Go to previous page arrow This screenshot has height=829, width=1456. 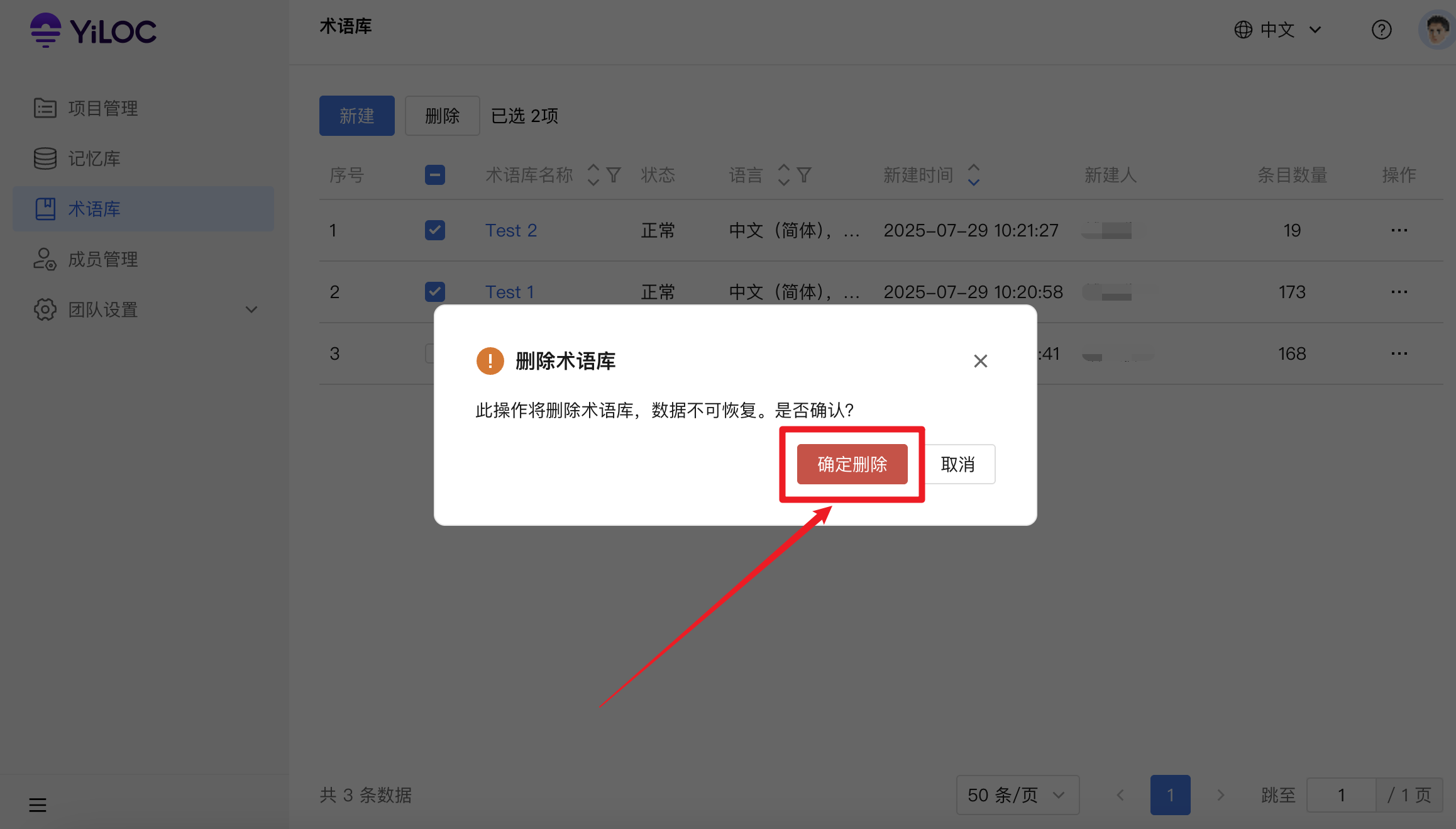(1120, 795)
